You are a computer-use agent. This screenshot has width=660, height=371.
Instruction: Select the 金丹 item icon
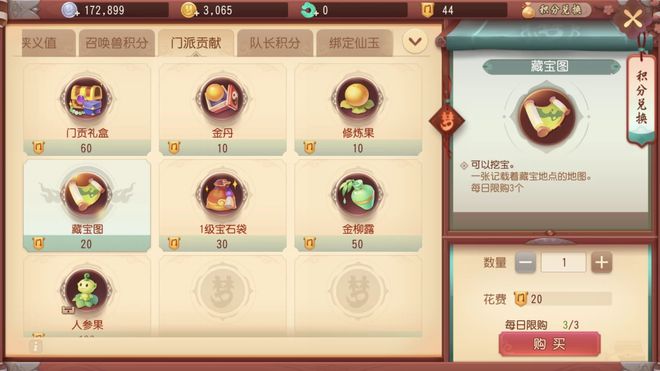[222, 99]
